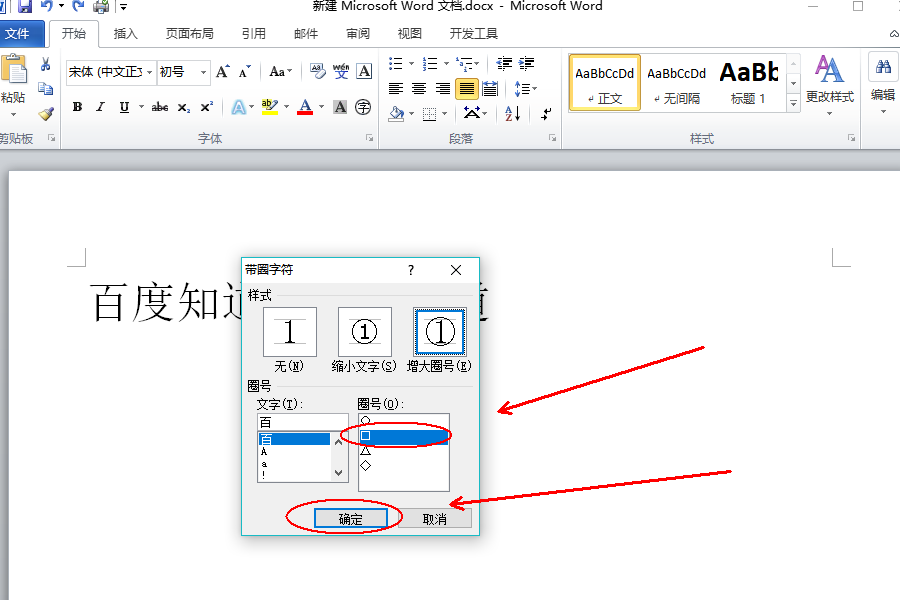Click the Character Border icon

click(364, 71)
